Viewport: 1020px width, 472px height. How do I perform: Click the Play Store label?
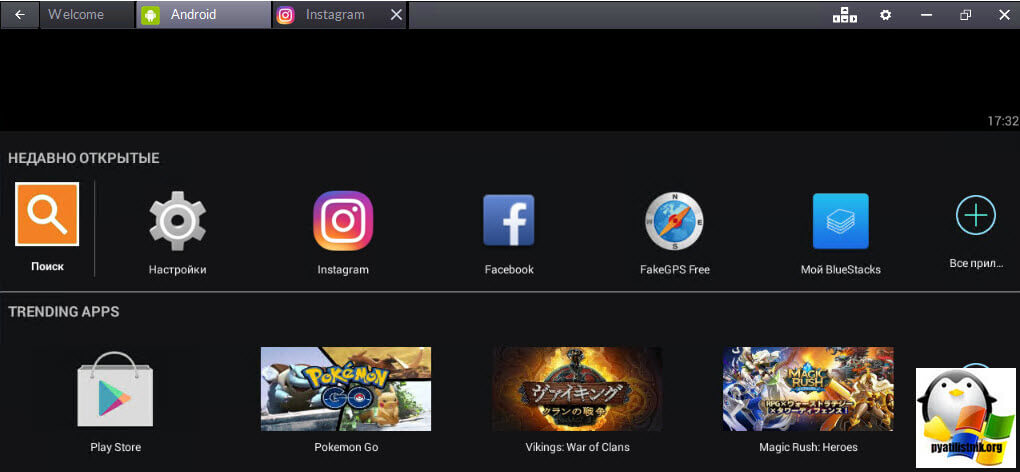[115, 447]
